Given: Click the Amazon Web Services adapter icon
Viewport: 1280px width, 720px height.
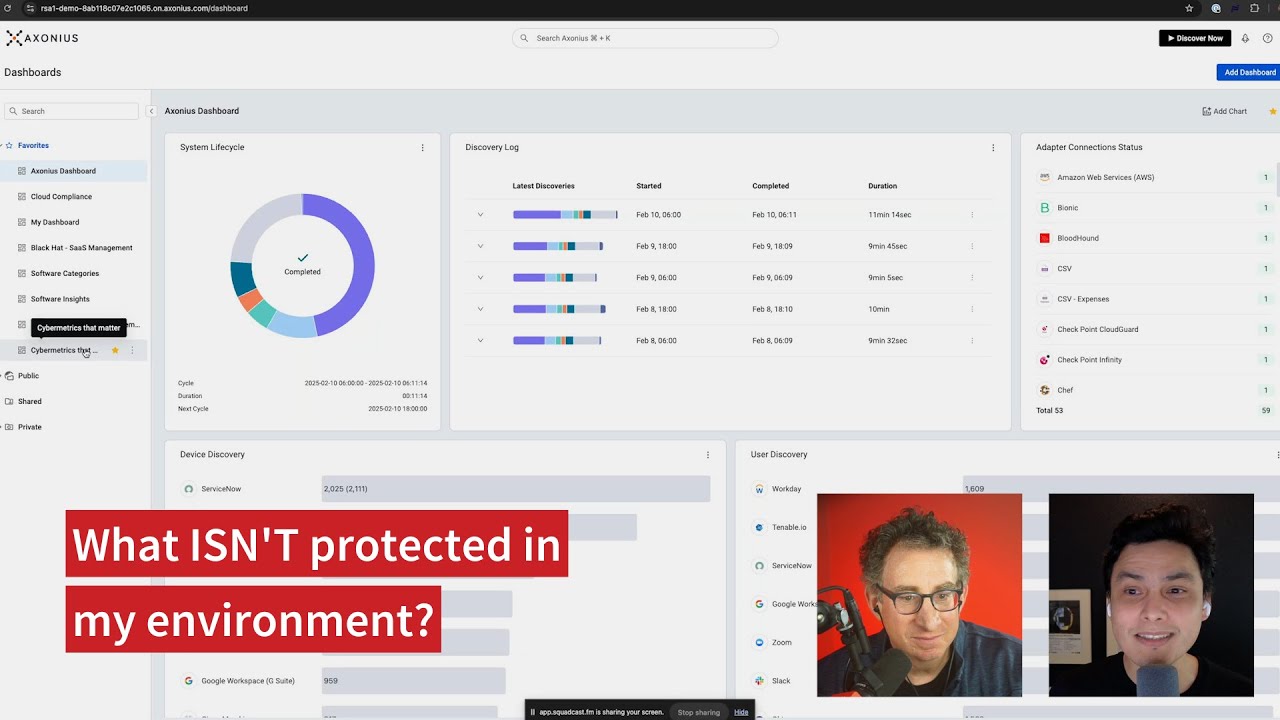Looking at the screenshot, I should click(1045, 177).
